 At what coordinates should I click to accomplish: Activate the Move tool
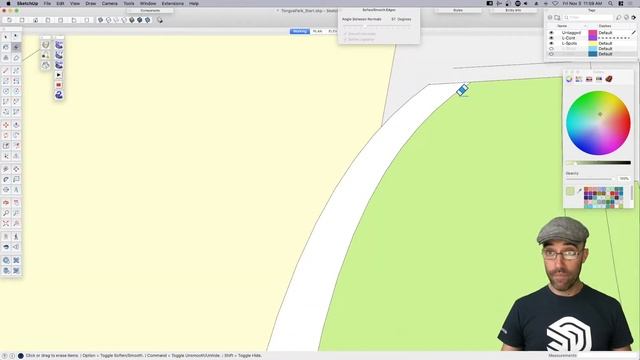click(6, 125)
